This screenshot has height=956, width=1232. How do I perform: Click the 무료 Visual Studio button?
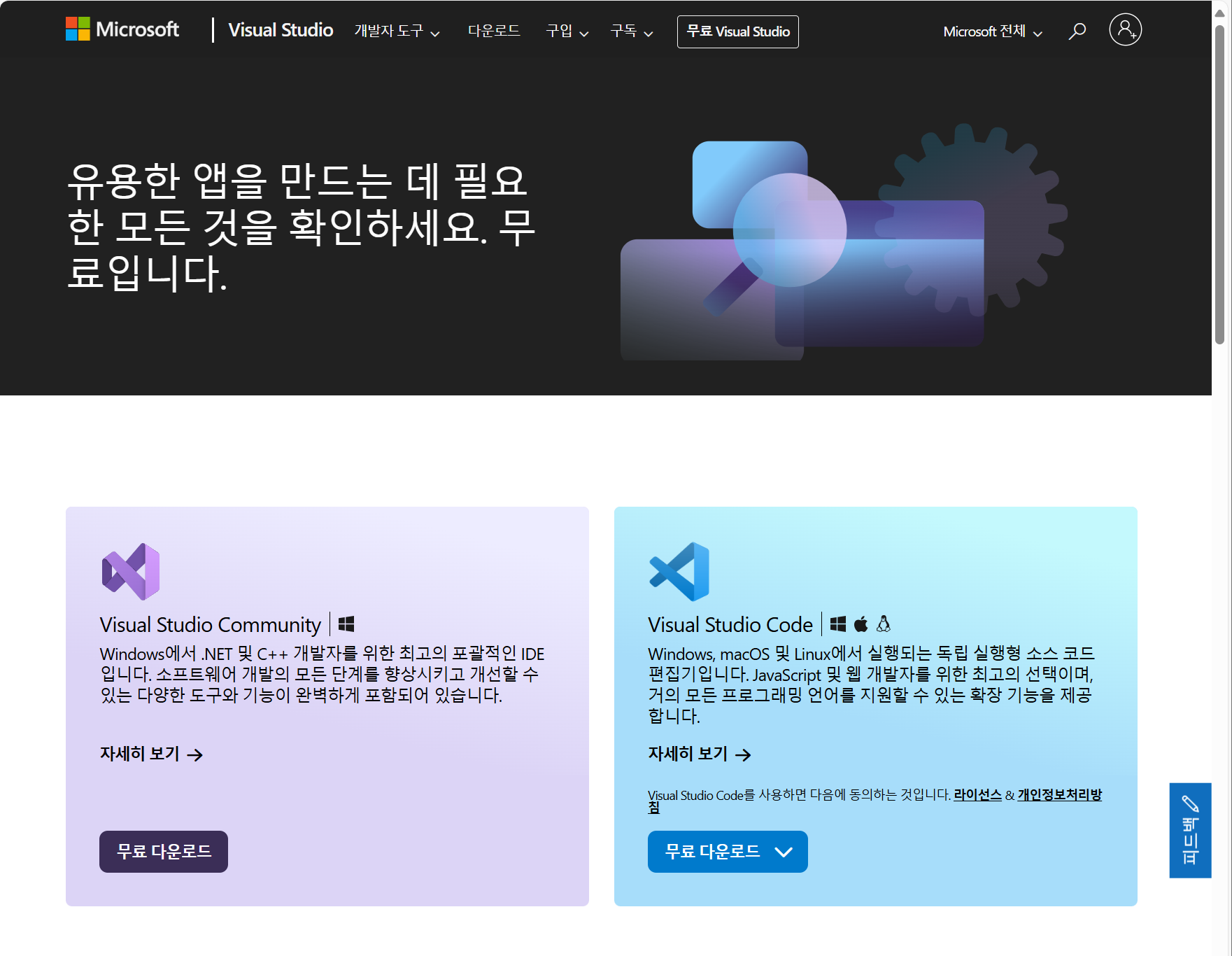tap(737, 31)
